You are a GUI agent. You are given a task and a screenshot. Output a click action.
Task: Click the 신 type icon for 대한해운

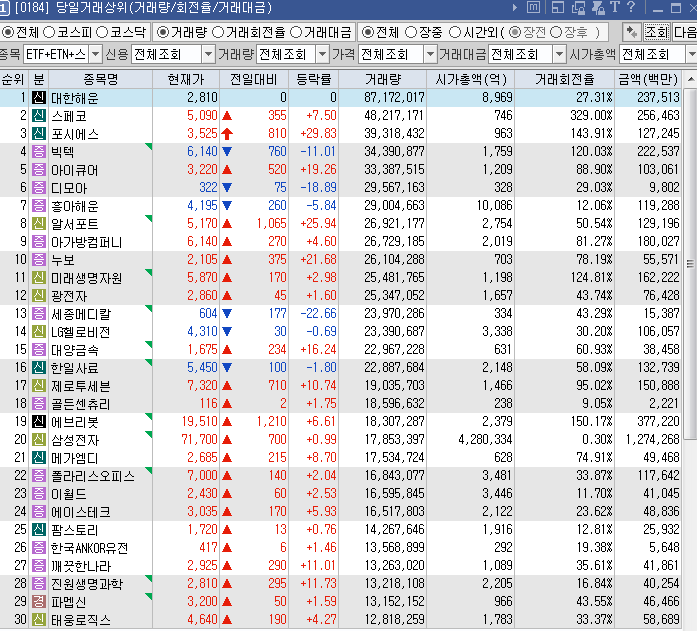pyautogui.click(x=39, y=97)
